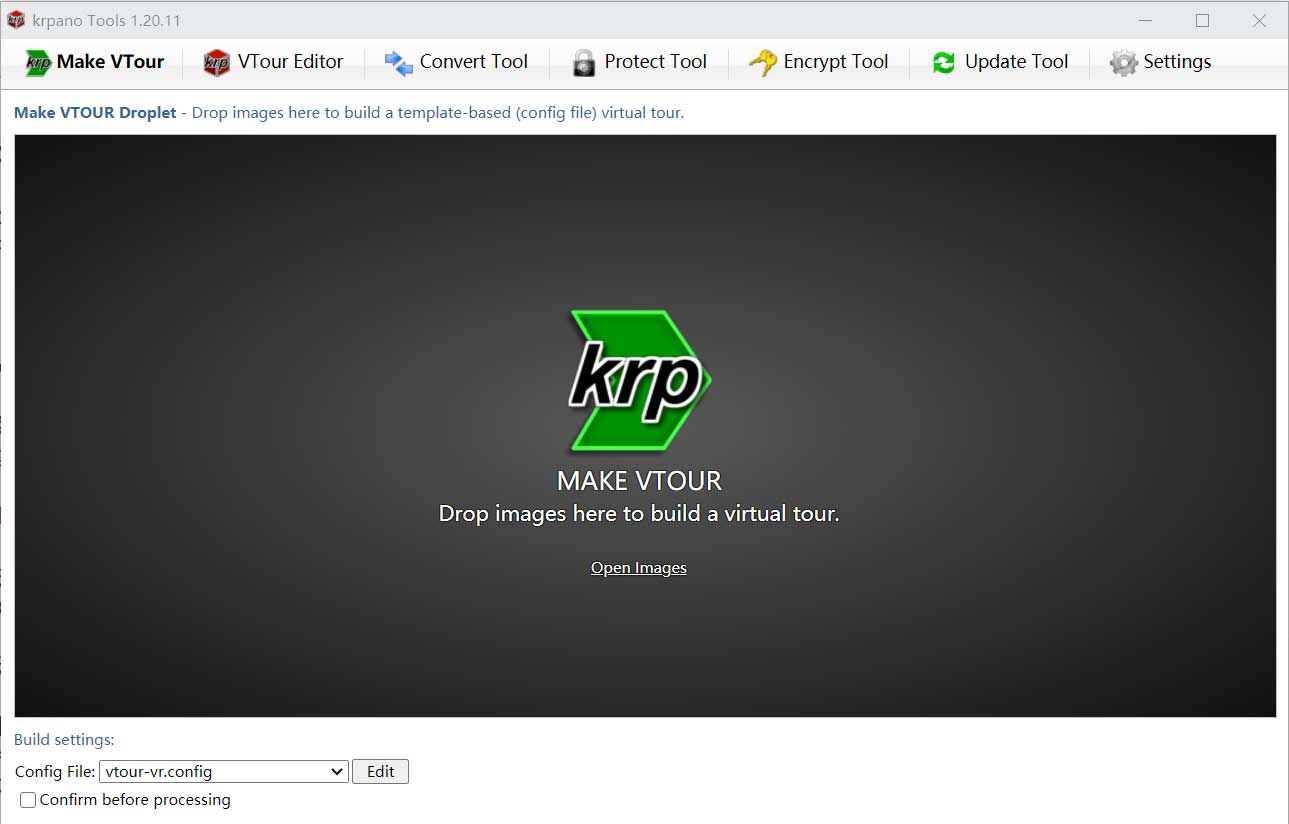
Task: Click the bold "Make VTOUR Droplet" heading
Action: (95, 113)
